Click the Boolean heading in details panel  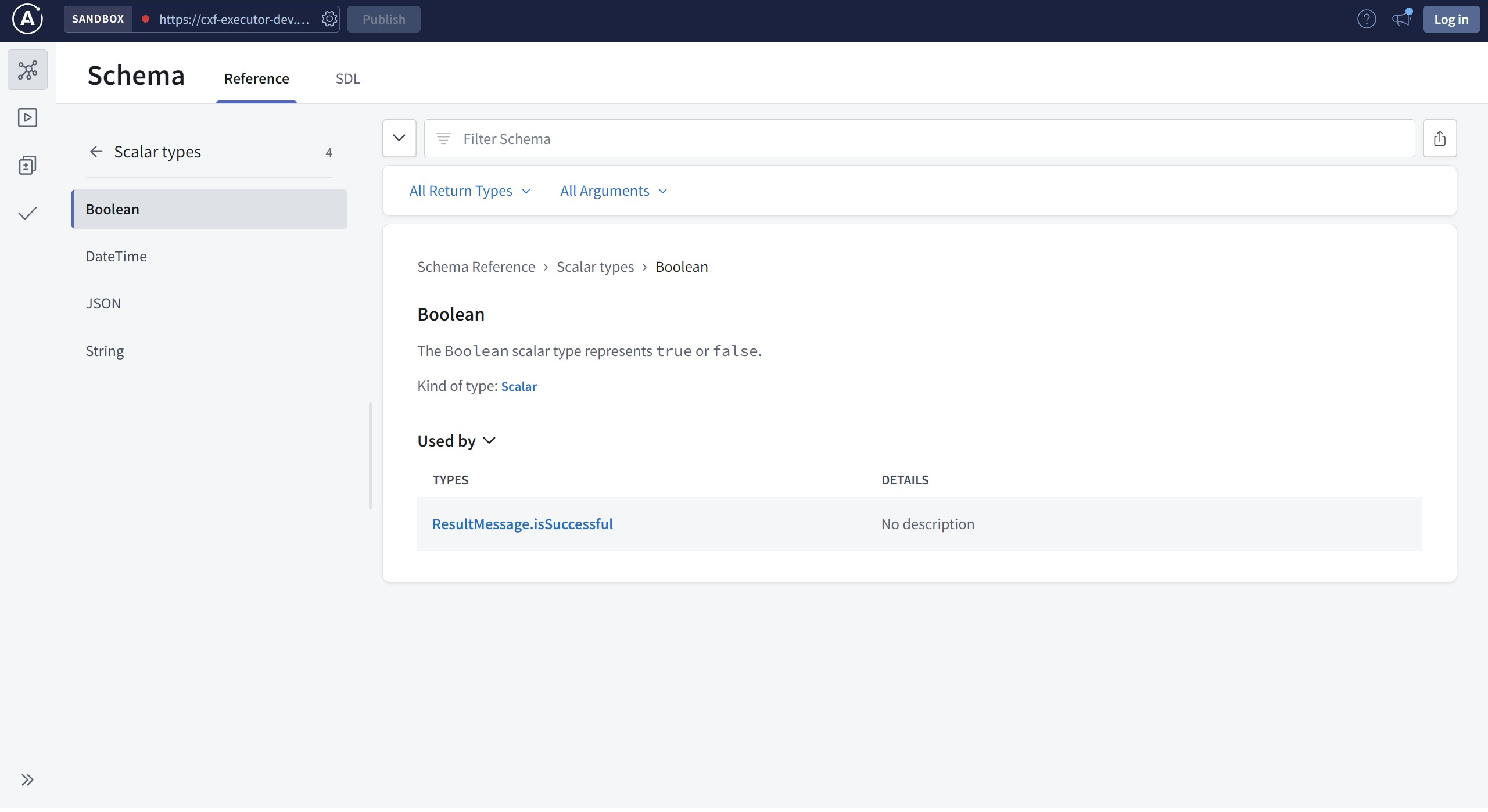click(450, 315)
